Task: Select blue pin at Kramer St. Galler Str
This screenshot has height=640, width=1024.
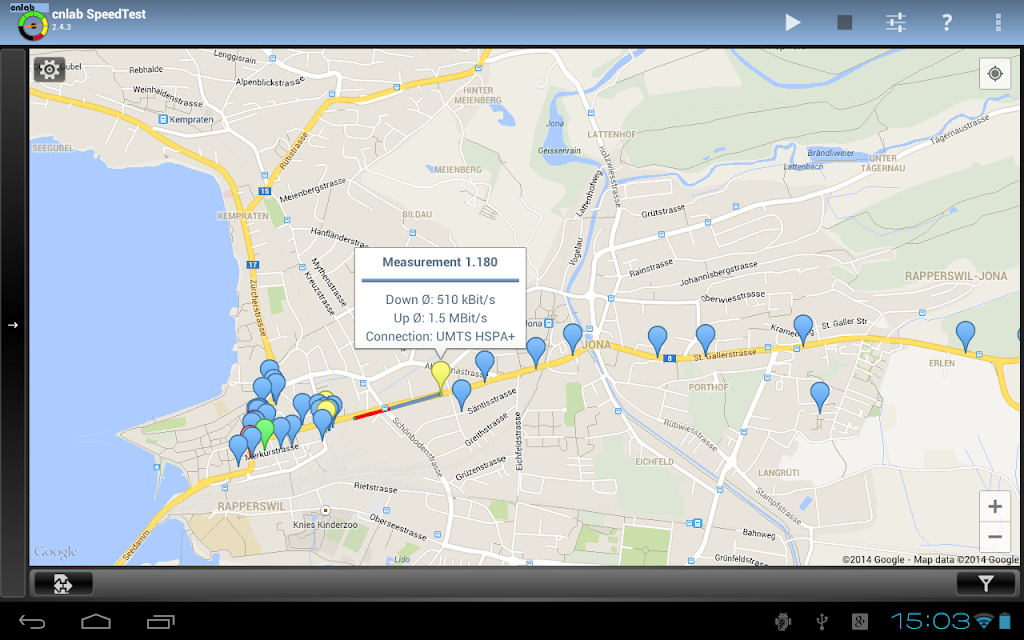Action: point(803,330)
